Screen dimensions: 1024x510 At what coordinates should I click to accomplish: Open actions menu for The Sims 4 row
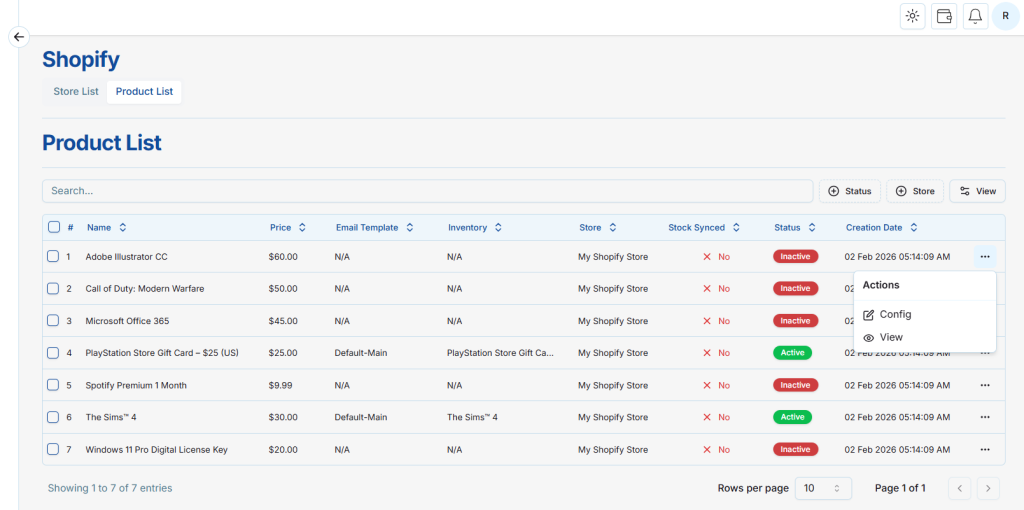click(x=985, y=417)
